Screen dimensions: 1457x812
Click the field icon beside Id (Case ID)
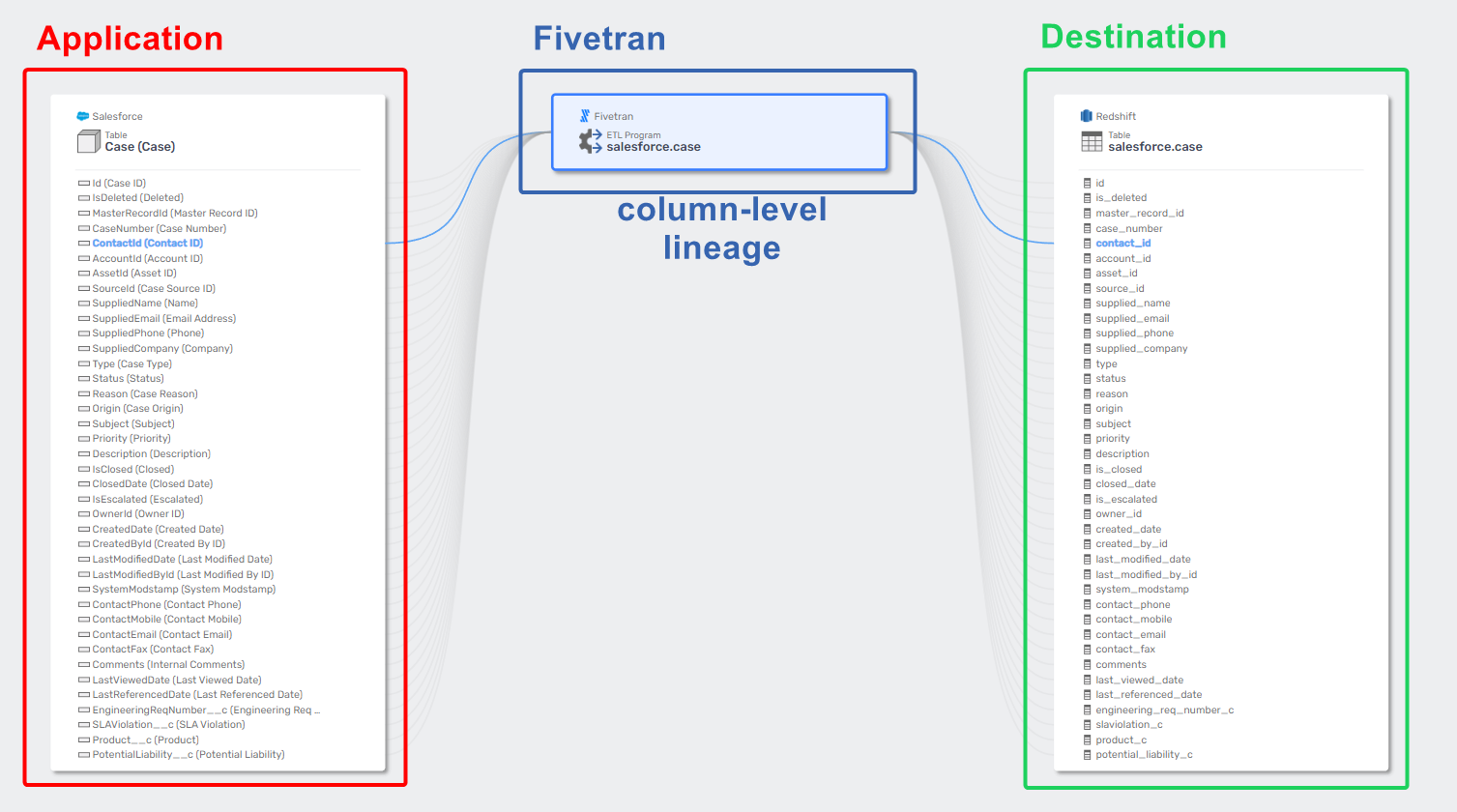click(x=84, y=183)
